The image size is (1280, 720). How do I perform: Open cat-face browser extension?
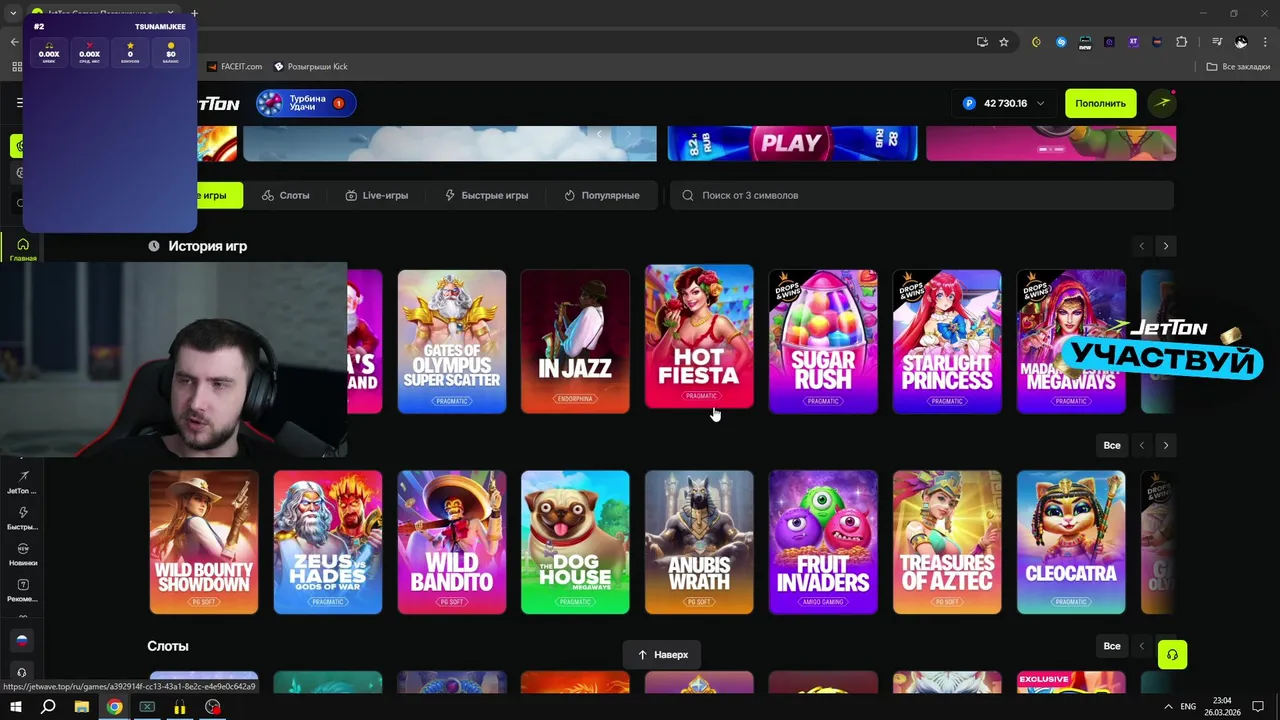click(1157, 42)
